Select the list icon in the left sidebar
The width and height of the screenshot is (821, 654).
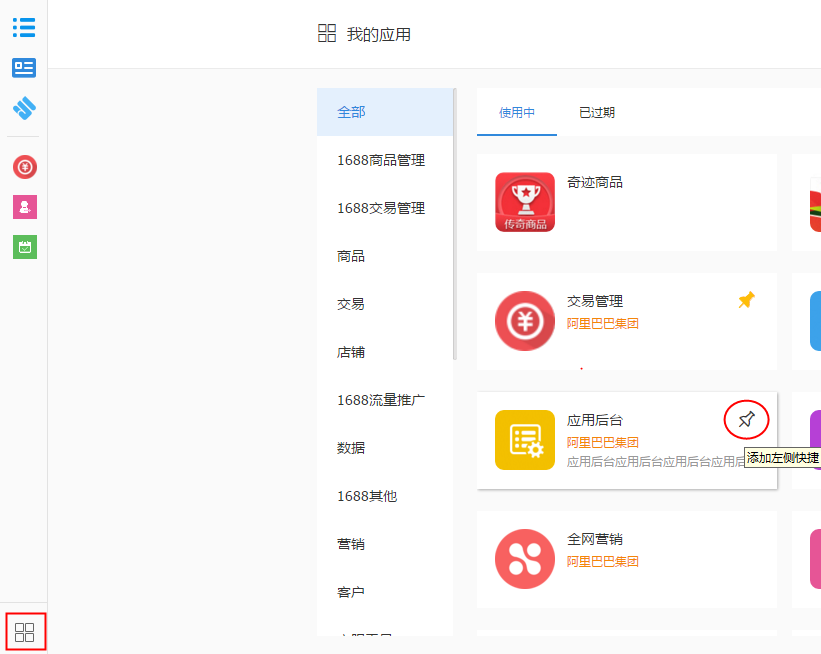click(x=24, y=27)
